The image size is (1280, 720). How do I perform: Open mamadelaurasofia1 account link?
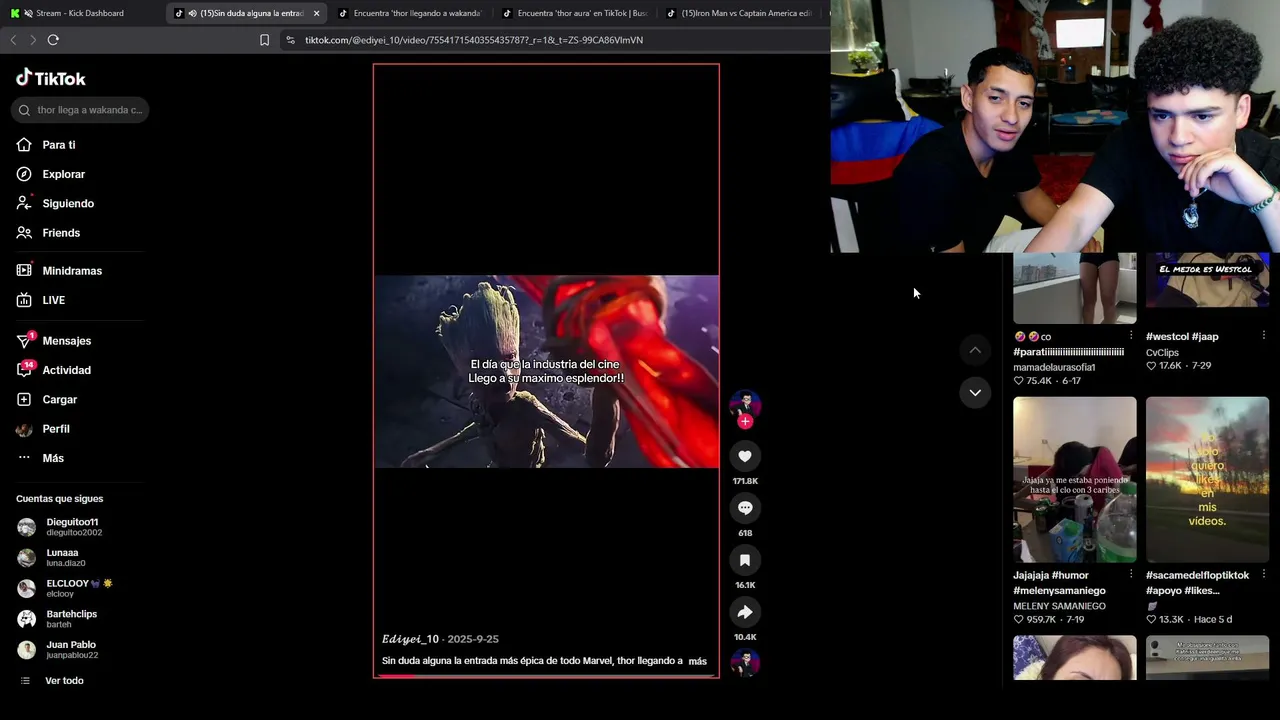pos(1054,367)
